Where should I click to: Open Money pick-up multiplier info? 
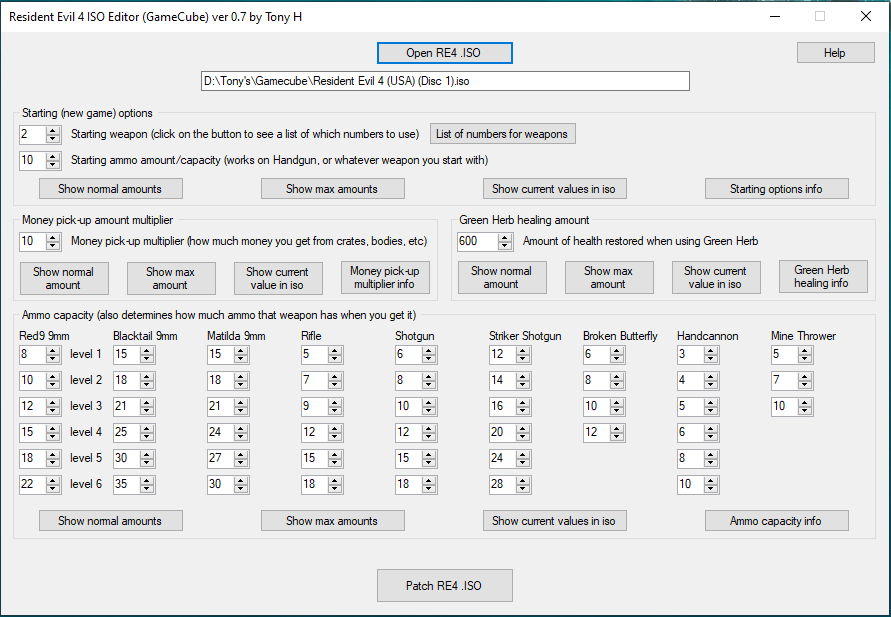(384, 278)
